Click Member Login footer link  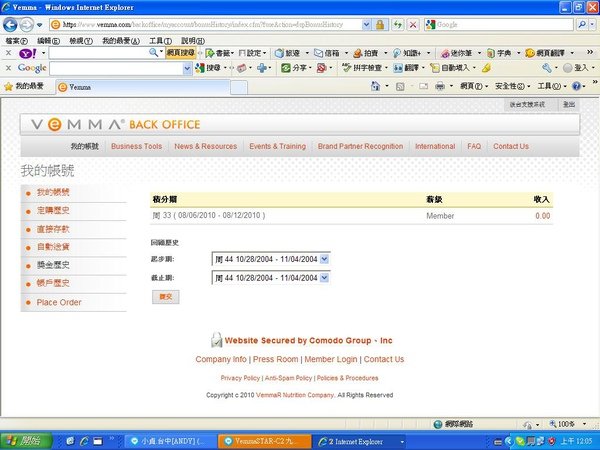click(331, 359)
